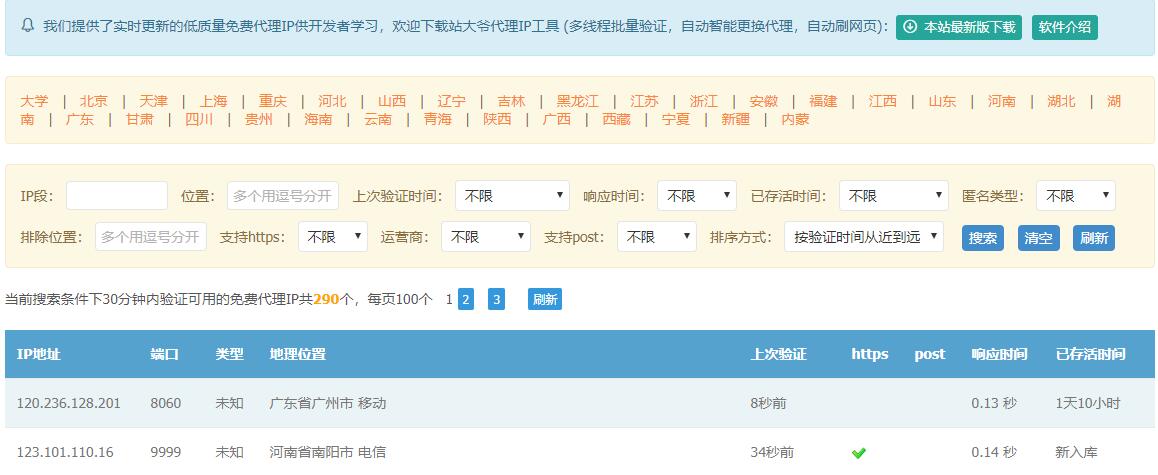Click location text 河南省南阳市 电信
Image resolution: width=1158 pixels, height=475 pixels.
coord(328,452)
